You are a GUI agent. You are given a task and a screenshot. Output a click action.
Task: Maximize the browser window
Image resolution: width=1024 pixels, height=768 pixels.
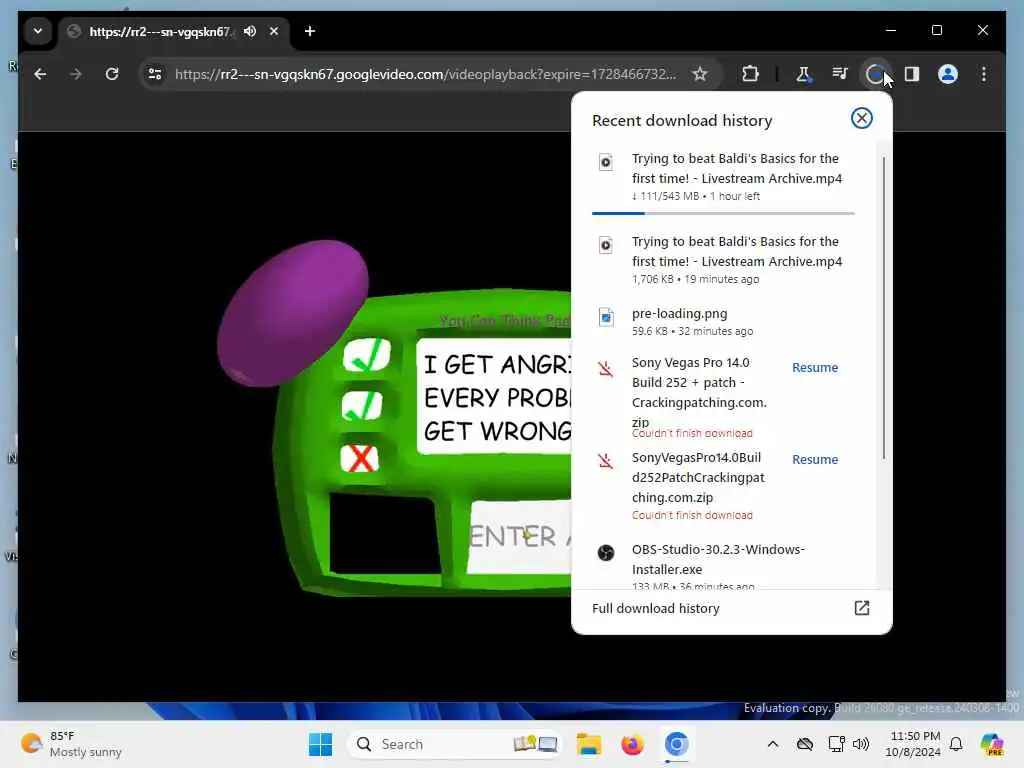click(936, 30)
